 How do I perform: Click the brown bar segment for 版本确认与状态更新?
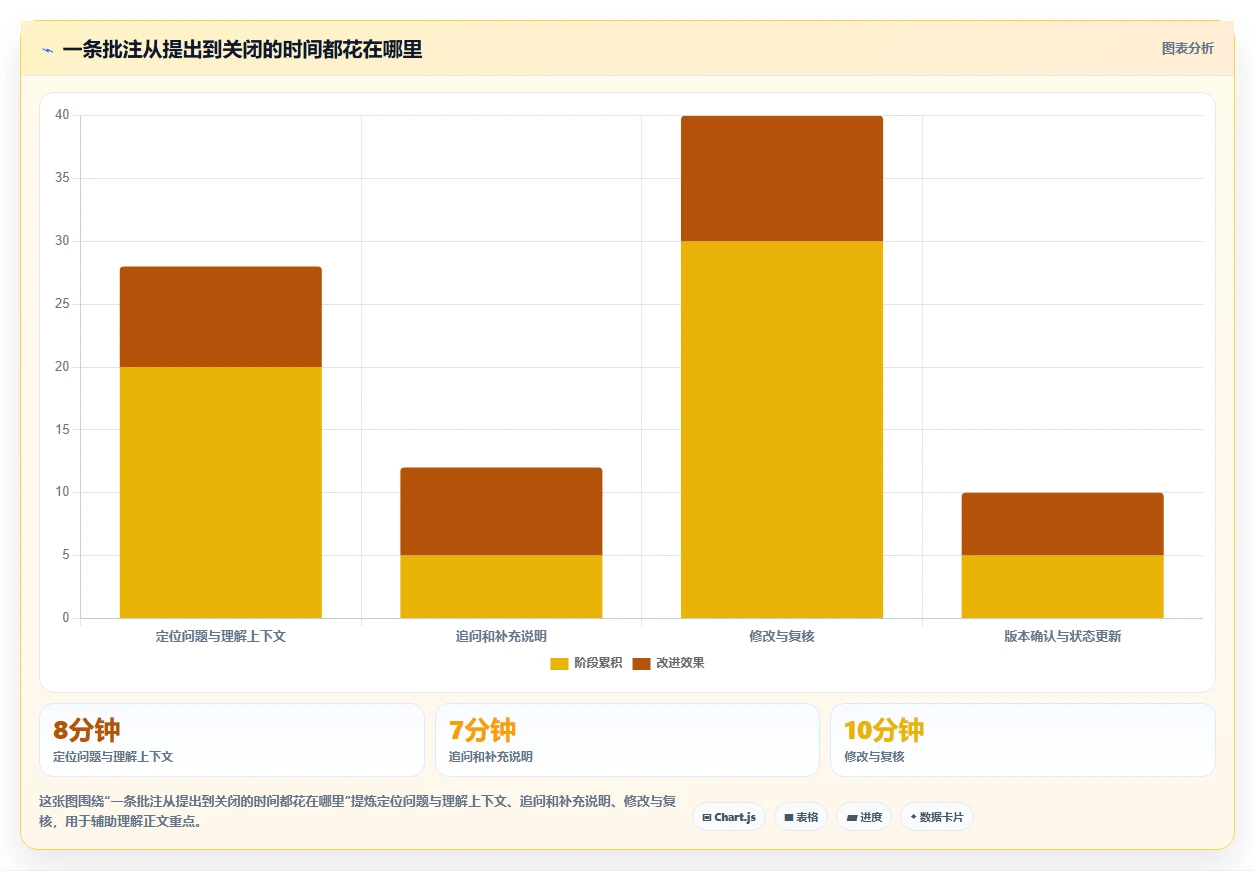coord(1063,524)
